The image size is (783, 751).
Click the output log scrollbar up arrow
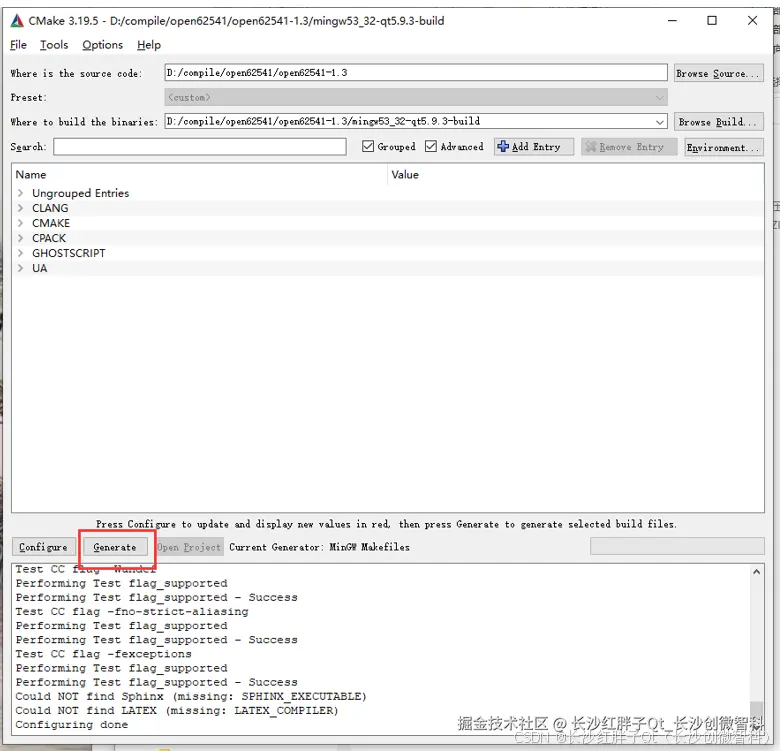coord(757,572)
